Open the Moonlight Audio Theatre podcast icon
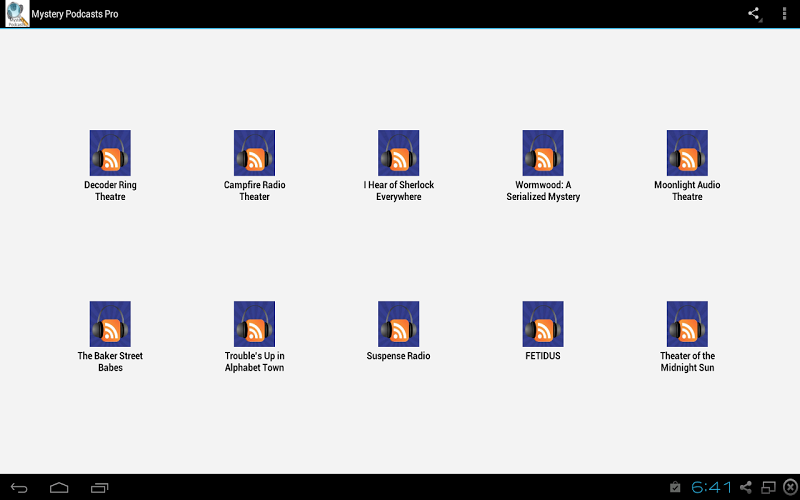800x500 pixels. (687, 153)
